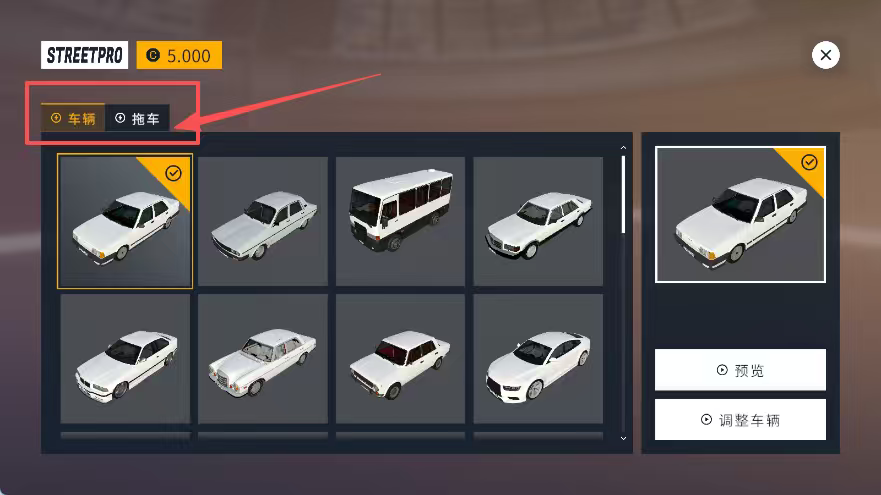Select the modern Audi-style sedan thumbnail
This screenshot has width=881, height=495.
(538, 358)
